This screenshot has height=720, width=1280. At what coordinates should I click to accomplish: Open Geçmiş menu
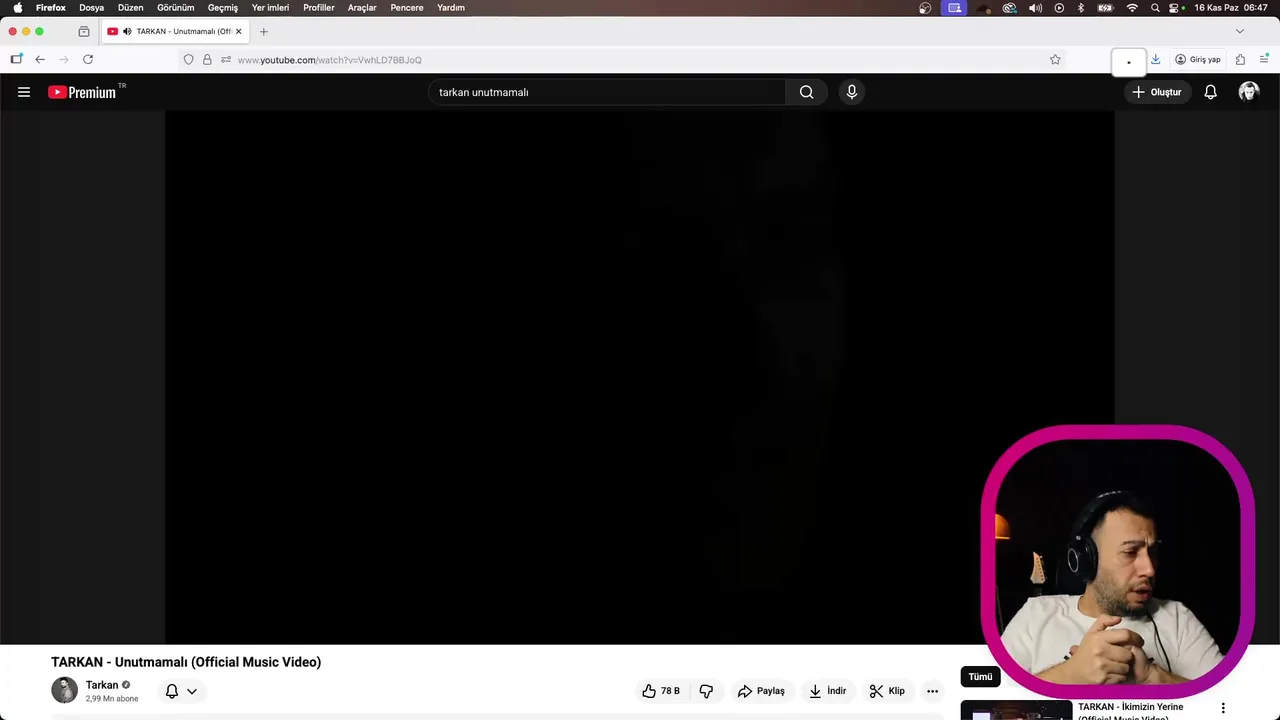[223, 8]
